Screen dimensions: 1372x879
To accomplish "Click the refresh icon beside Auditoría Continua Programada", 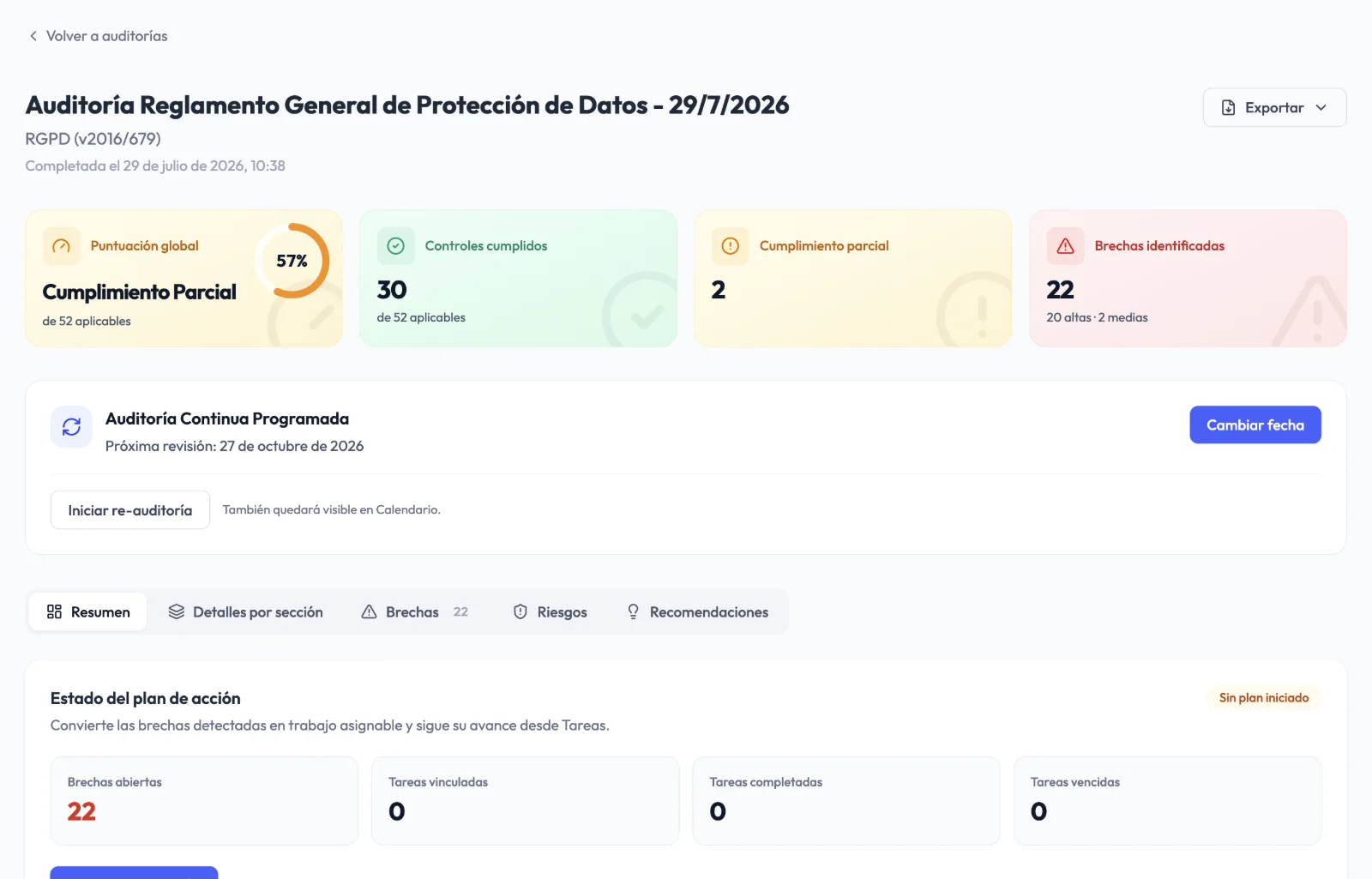I will pos(71,426).
